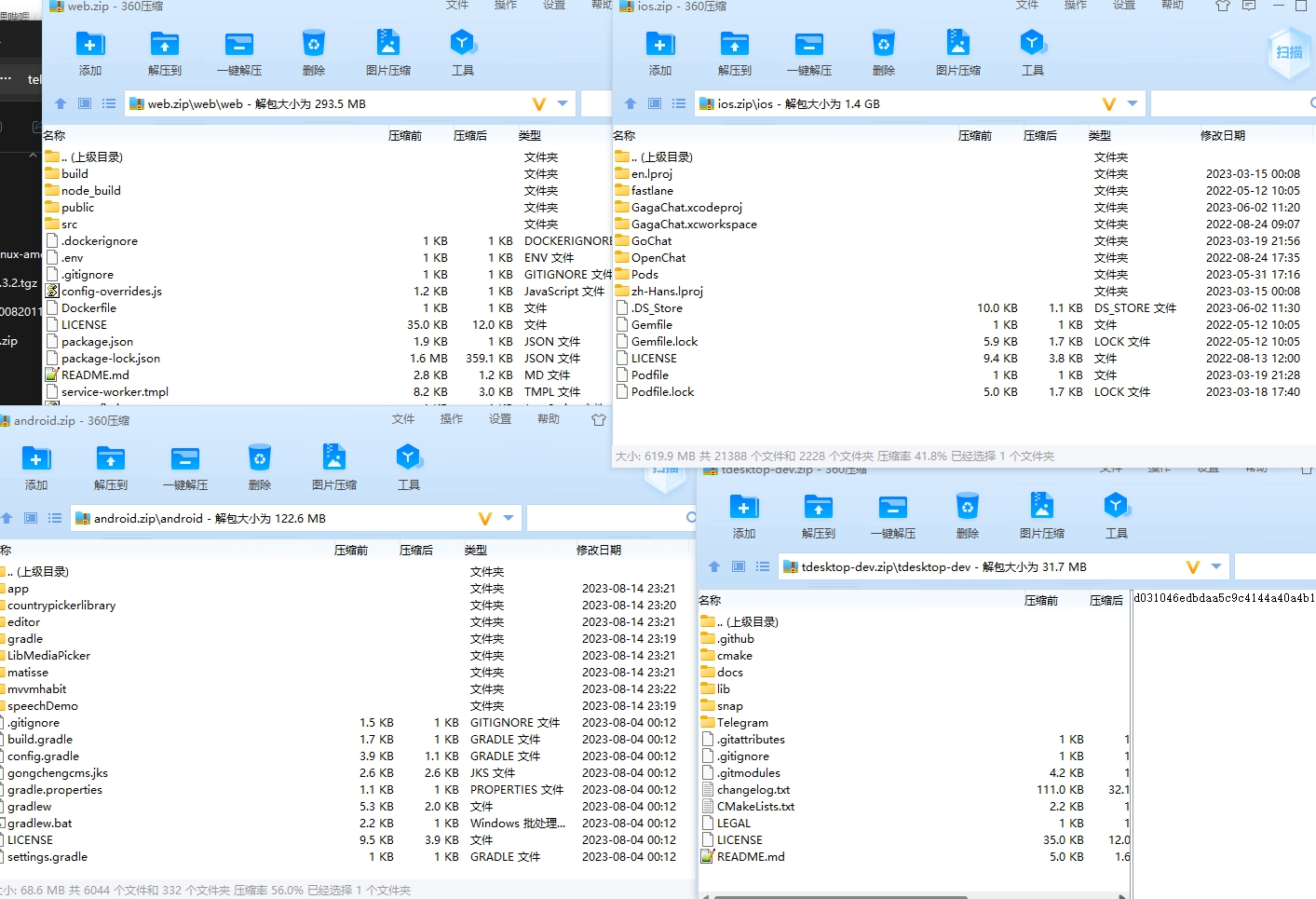Sort by 压缩后 column in ios.zip window

coord(1040,136)
